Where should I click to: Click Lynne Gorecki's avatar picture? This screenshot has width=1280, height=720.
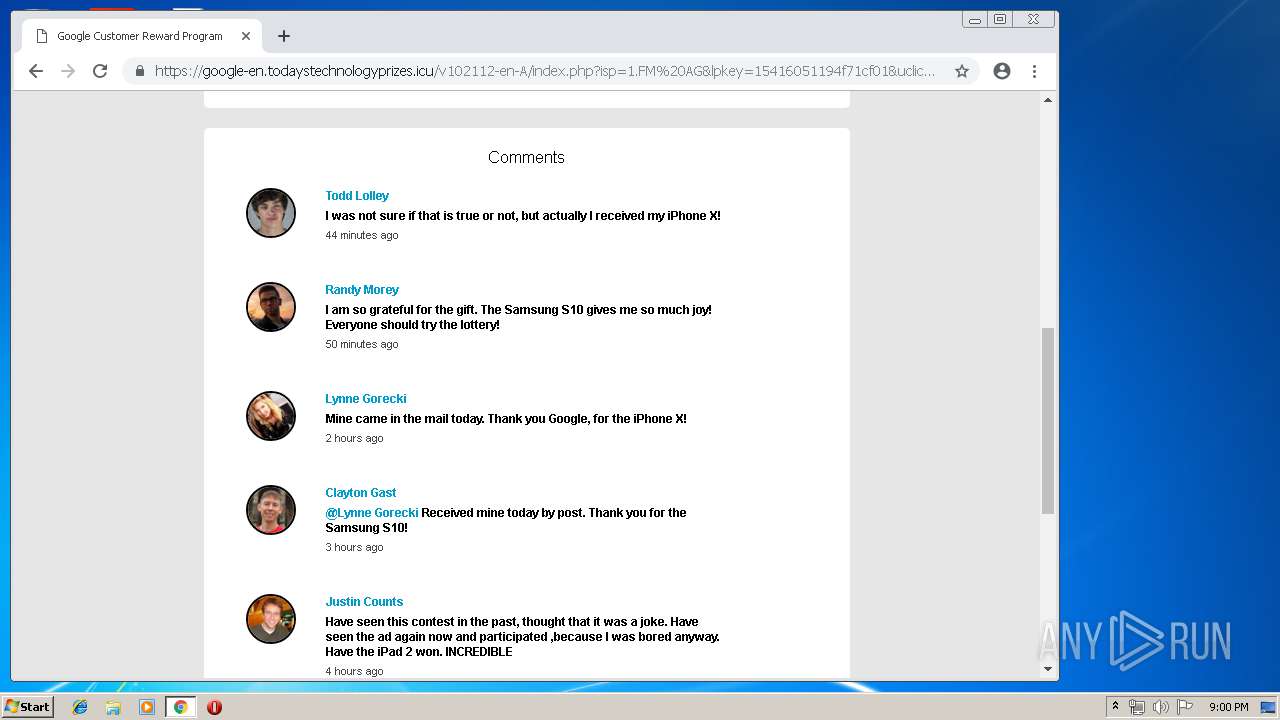pos(271,416)
